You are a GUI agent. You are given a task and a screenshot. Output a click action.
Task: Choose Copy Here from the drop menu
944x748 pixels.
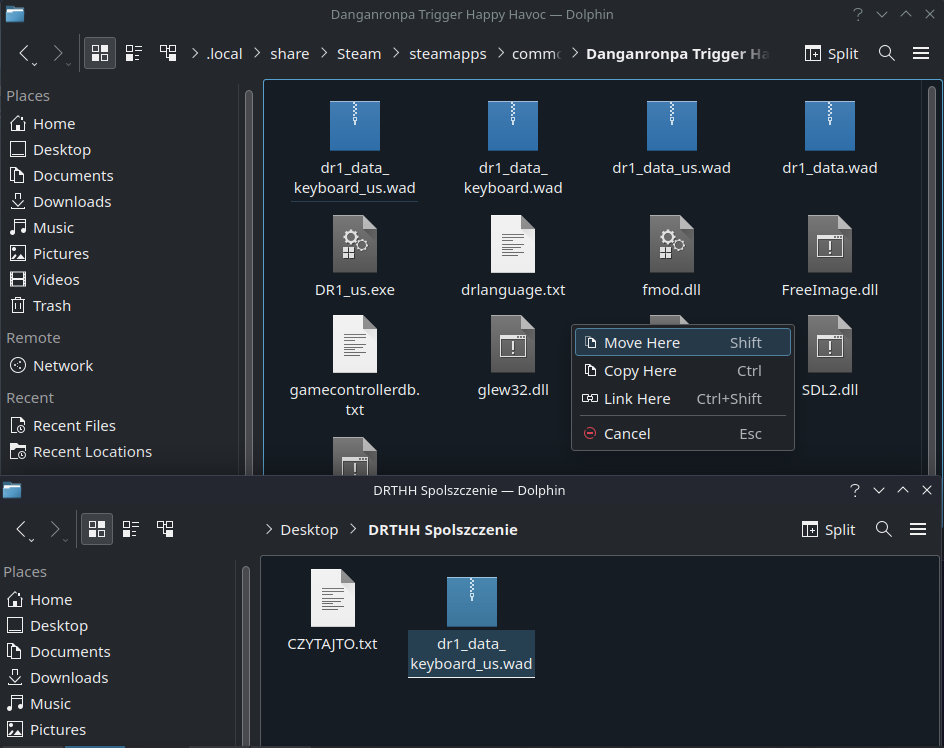point(683,370)
